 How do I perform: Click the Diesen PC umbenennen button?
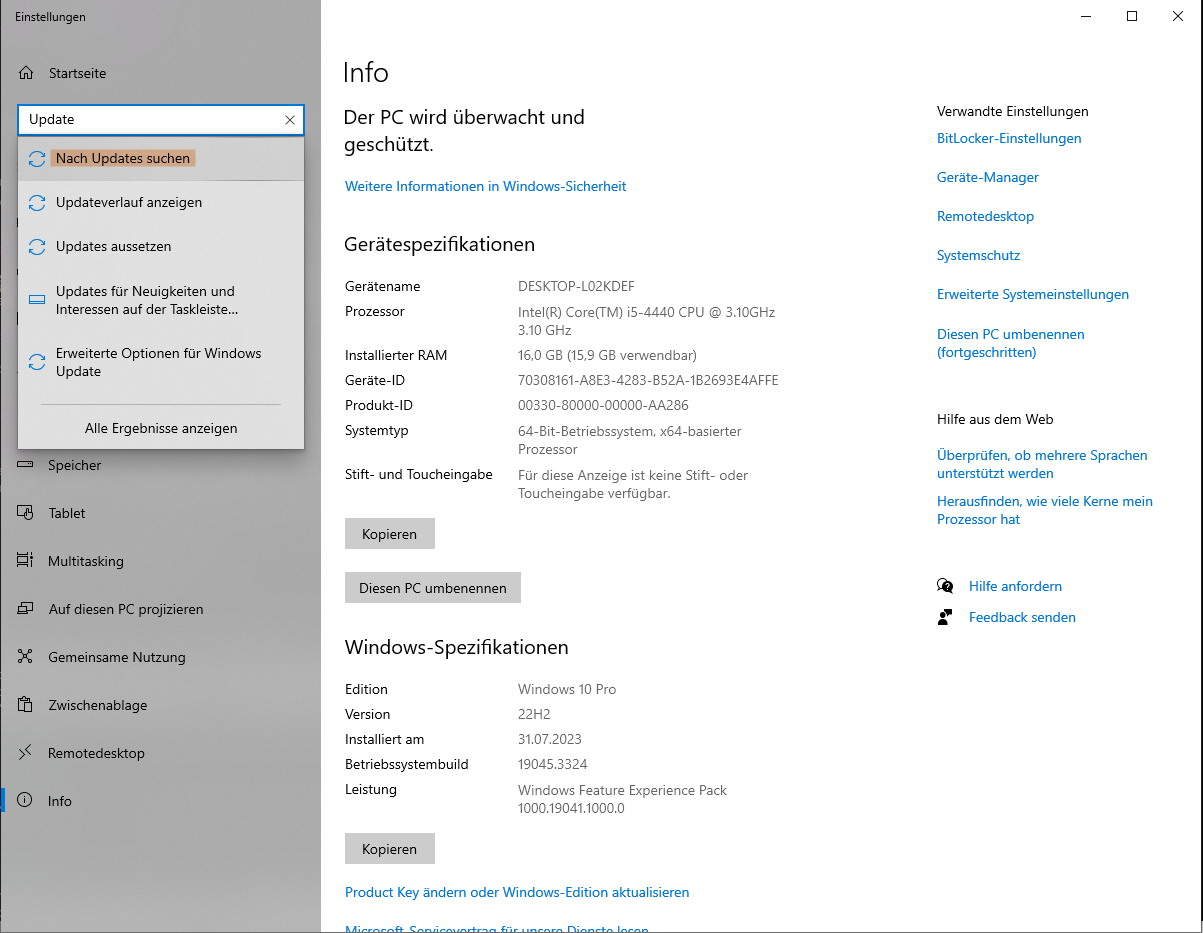point(433,588)
